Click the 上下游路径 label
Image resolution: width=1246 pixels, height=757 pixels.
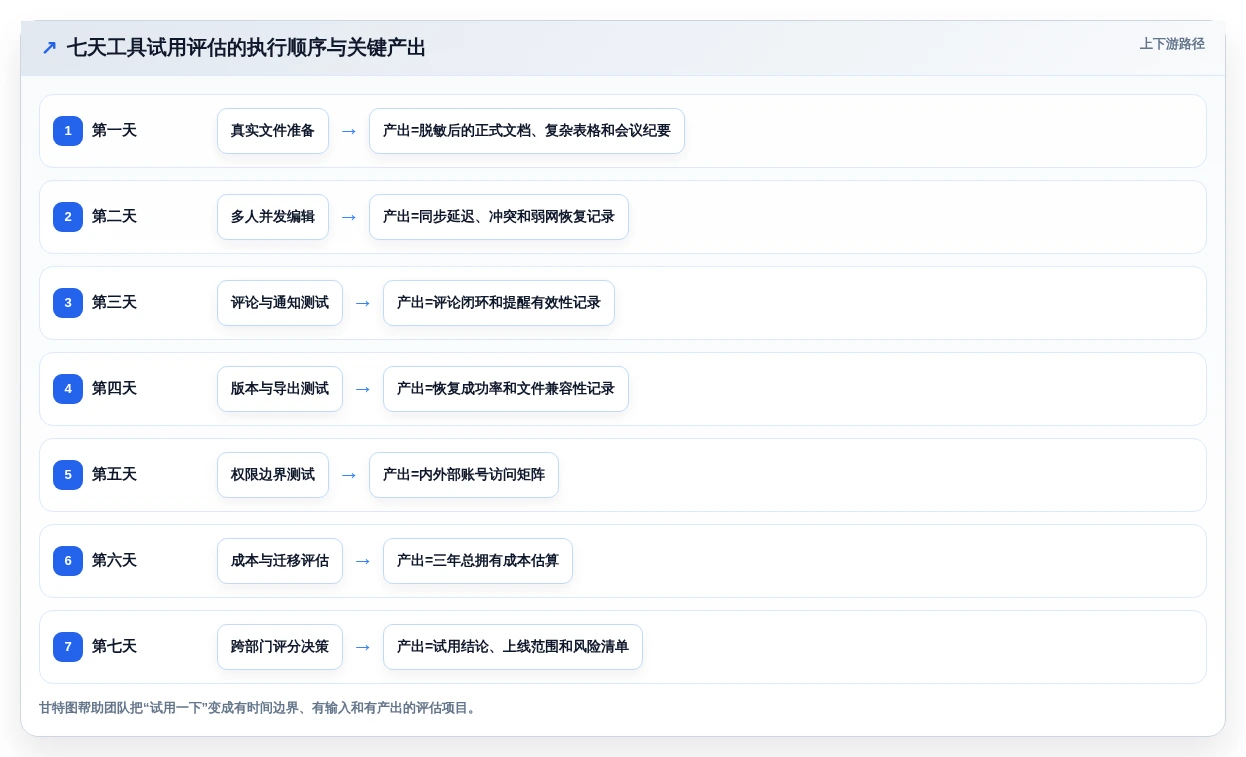[1172, 44]
